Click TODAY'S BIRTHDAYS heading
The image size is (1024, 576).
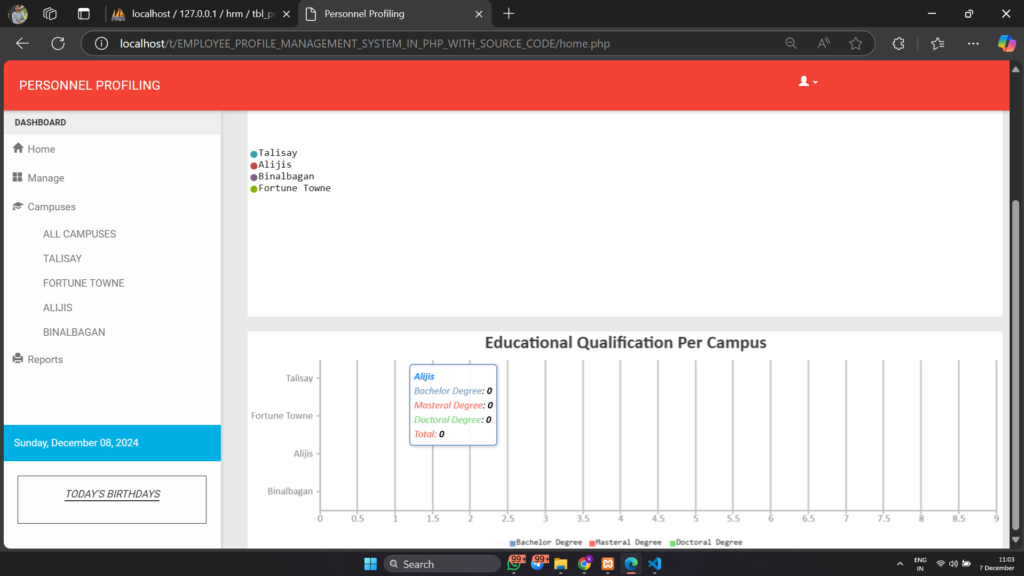pos(112,494)
